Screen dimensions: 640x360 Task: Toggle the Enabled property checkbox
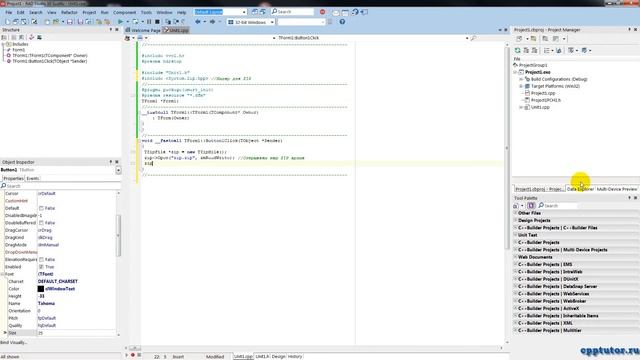point(41,267)
